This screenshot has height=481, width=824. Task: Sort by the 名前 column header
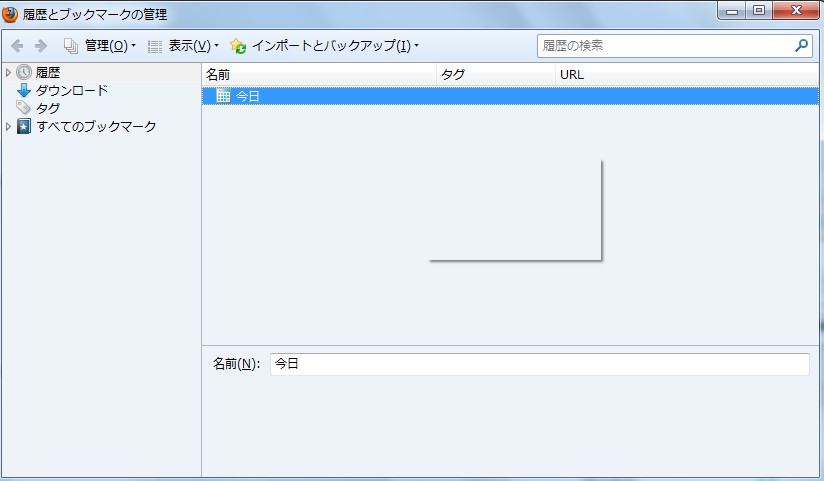click(318, 74)
